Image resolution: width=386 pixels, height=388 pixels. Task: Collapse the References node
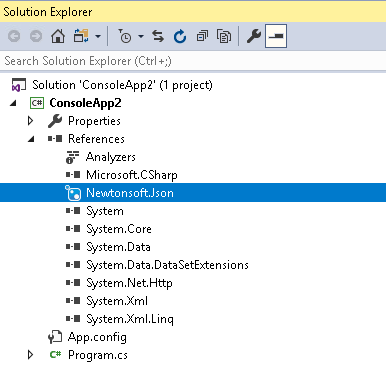tap(31, 139)
